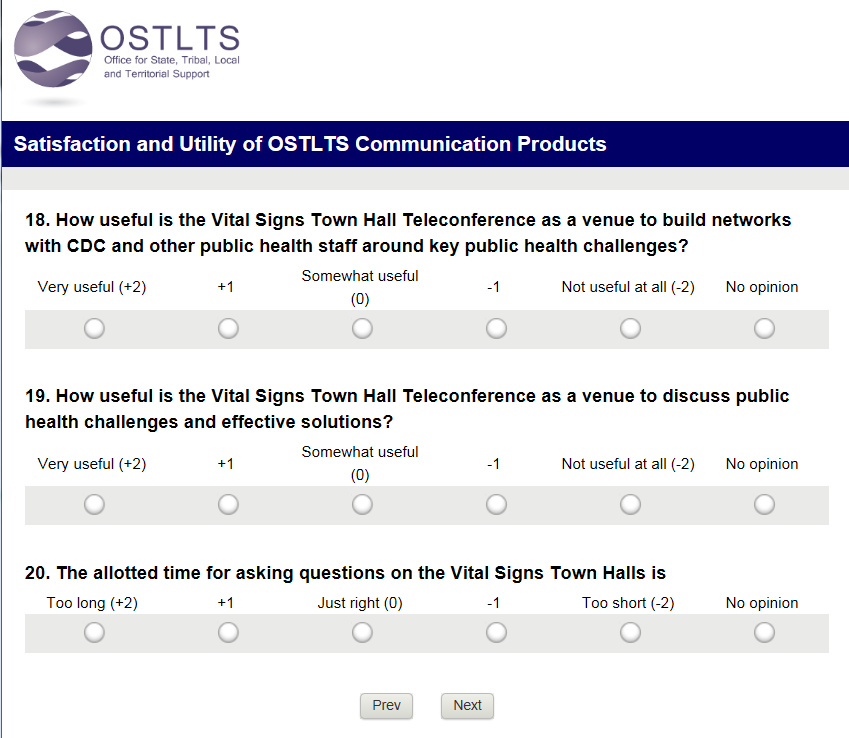Choose '+1' rating for question 20
Image resolution: width=849 pixels, height=738 pixels.
(228, 632)
